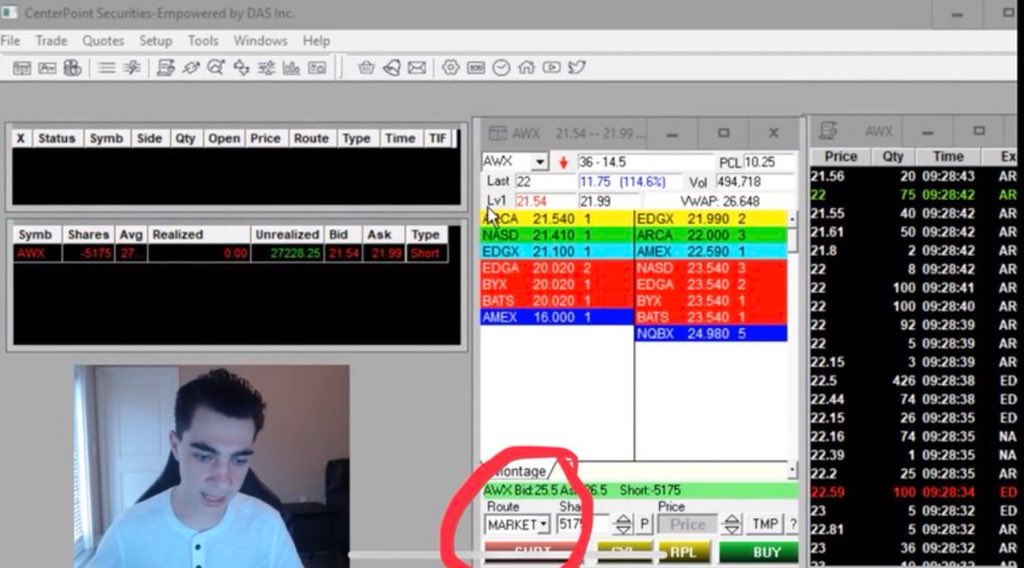Click the chain link toolbar icon
1024x568 pixels.
pos(191,68)
